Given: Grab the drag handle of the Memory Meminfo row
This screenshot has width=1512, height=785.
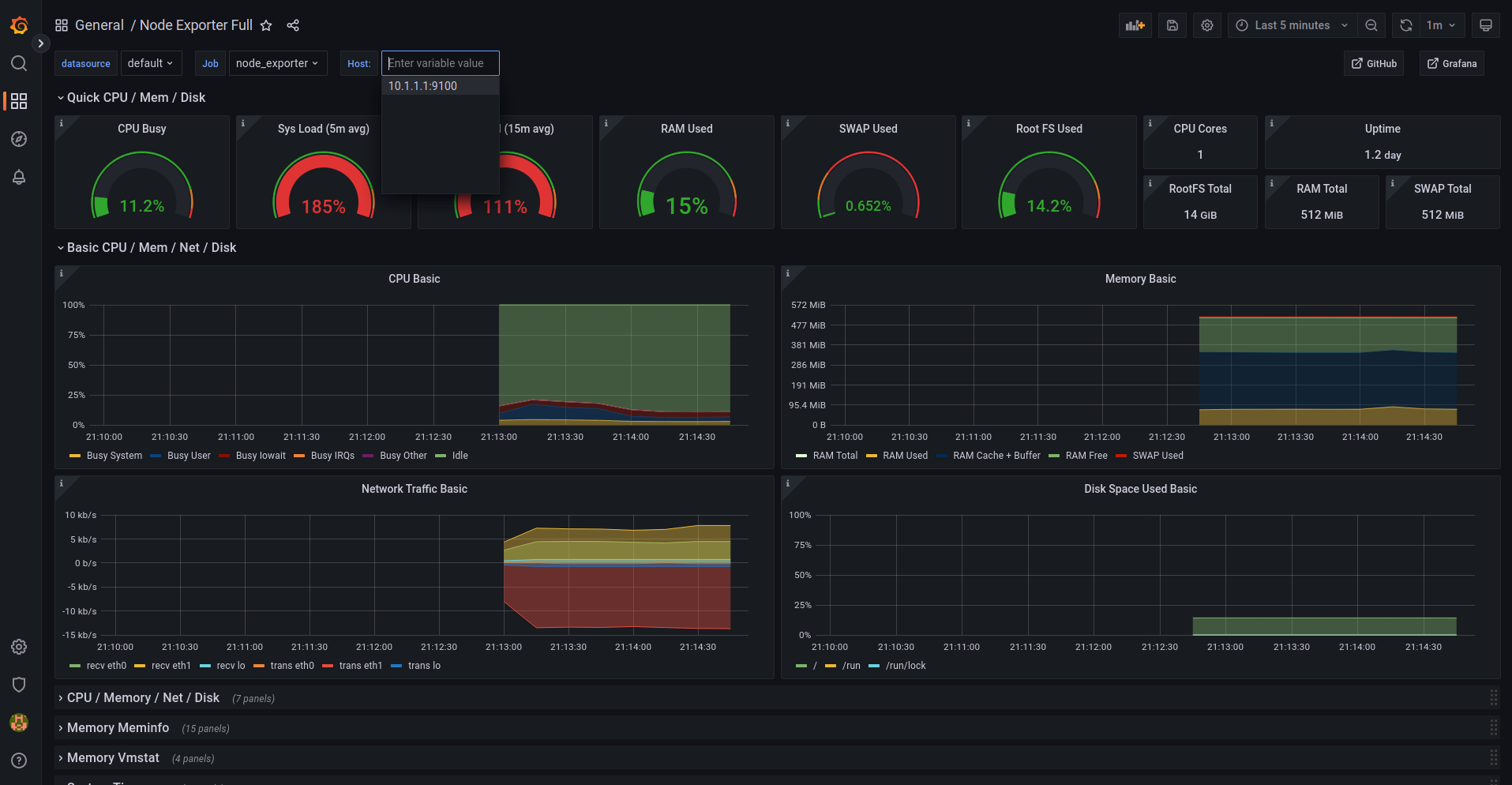Looking at the screenshot, I should pos(1493,727).
